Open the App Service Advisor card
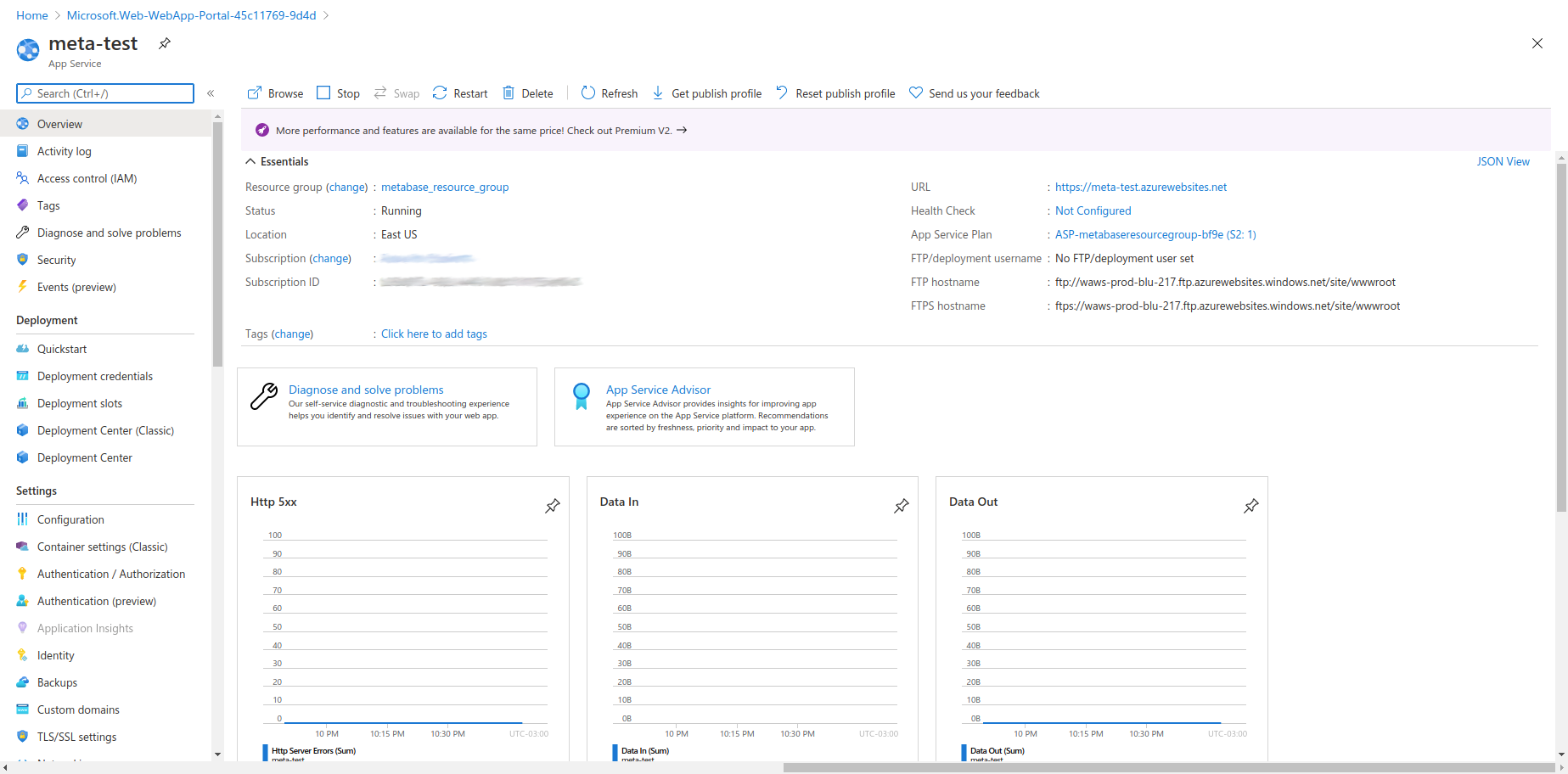Viewport: 1568px width, 774px height. coord(705,407)
